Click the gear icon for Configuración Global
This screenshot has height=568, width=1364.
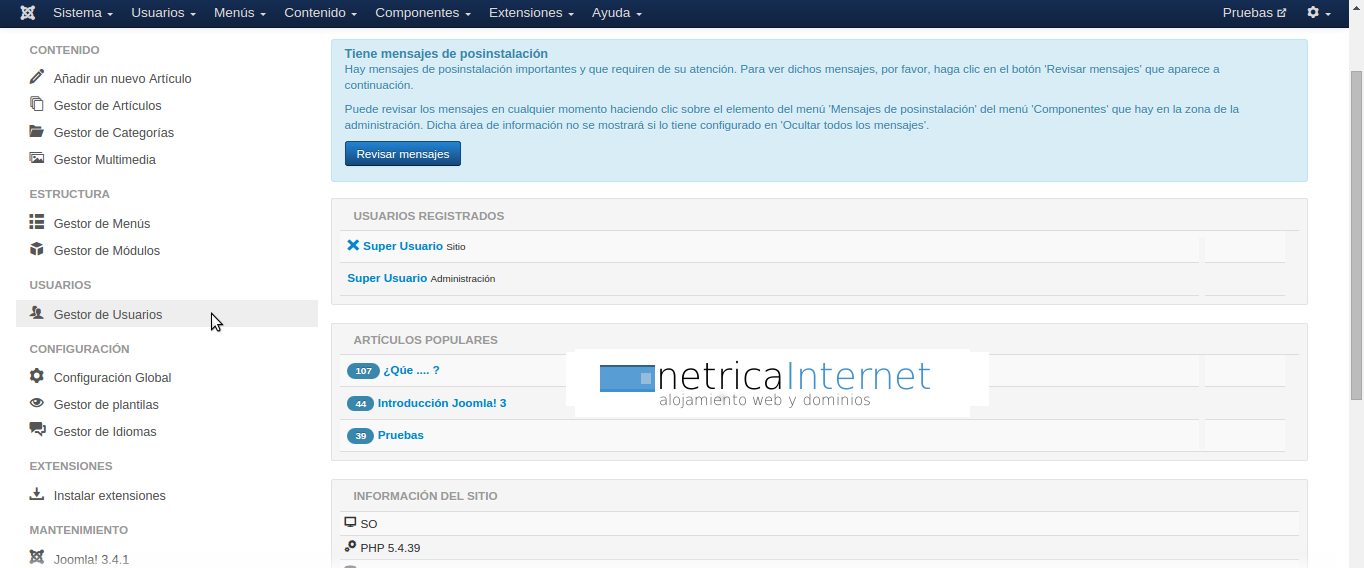point(37,376)
